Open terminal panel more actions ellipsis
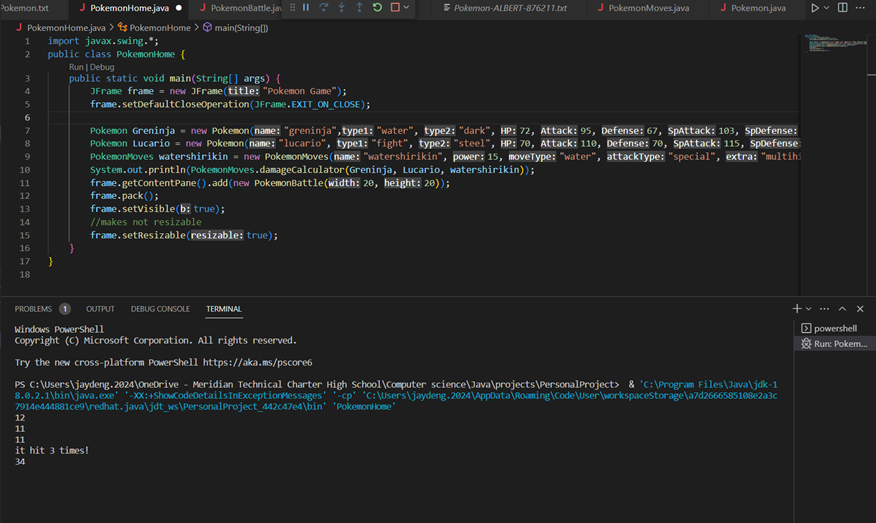Image resolution: width=876 pixels, height=523 pixels. 824,309
